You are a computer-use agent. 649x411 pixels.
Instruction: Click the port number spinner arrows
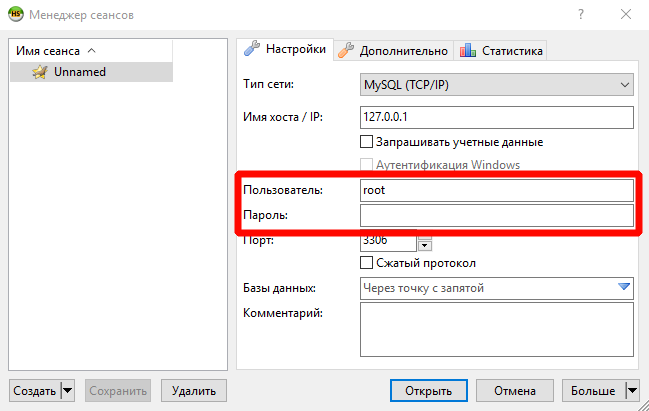[x=424, y=244]
